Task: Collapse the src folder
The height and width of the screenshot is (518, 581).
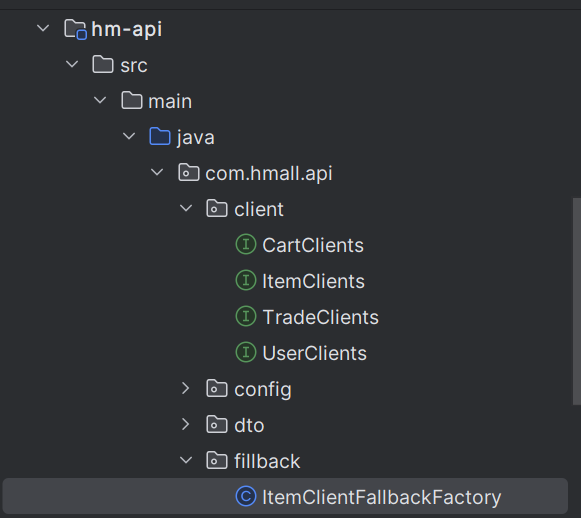Action: (x=72, y=64)
